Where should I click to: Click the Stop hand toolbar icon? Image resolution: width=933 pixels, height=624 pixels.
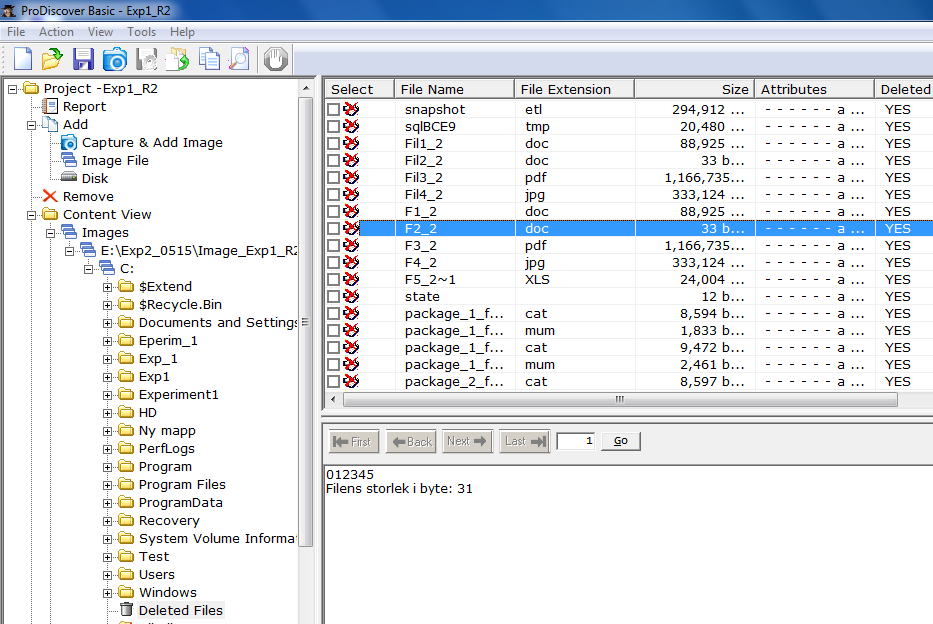[x=275, y=59]
